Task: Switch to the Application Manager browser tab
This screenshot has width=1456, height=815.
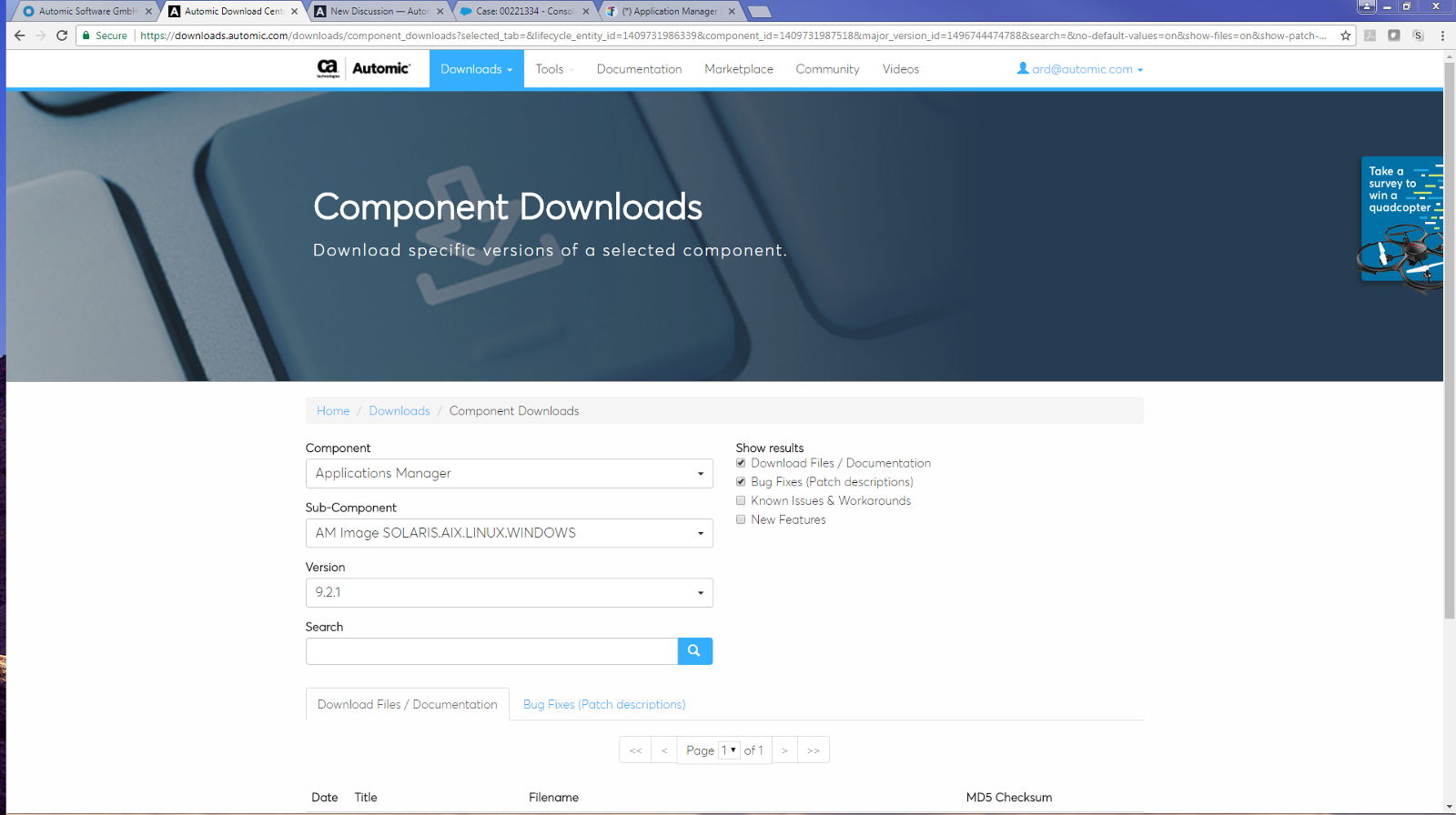Action: (x=669, y=11)
